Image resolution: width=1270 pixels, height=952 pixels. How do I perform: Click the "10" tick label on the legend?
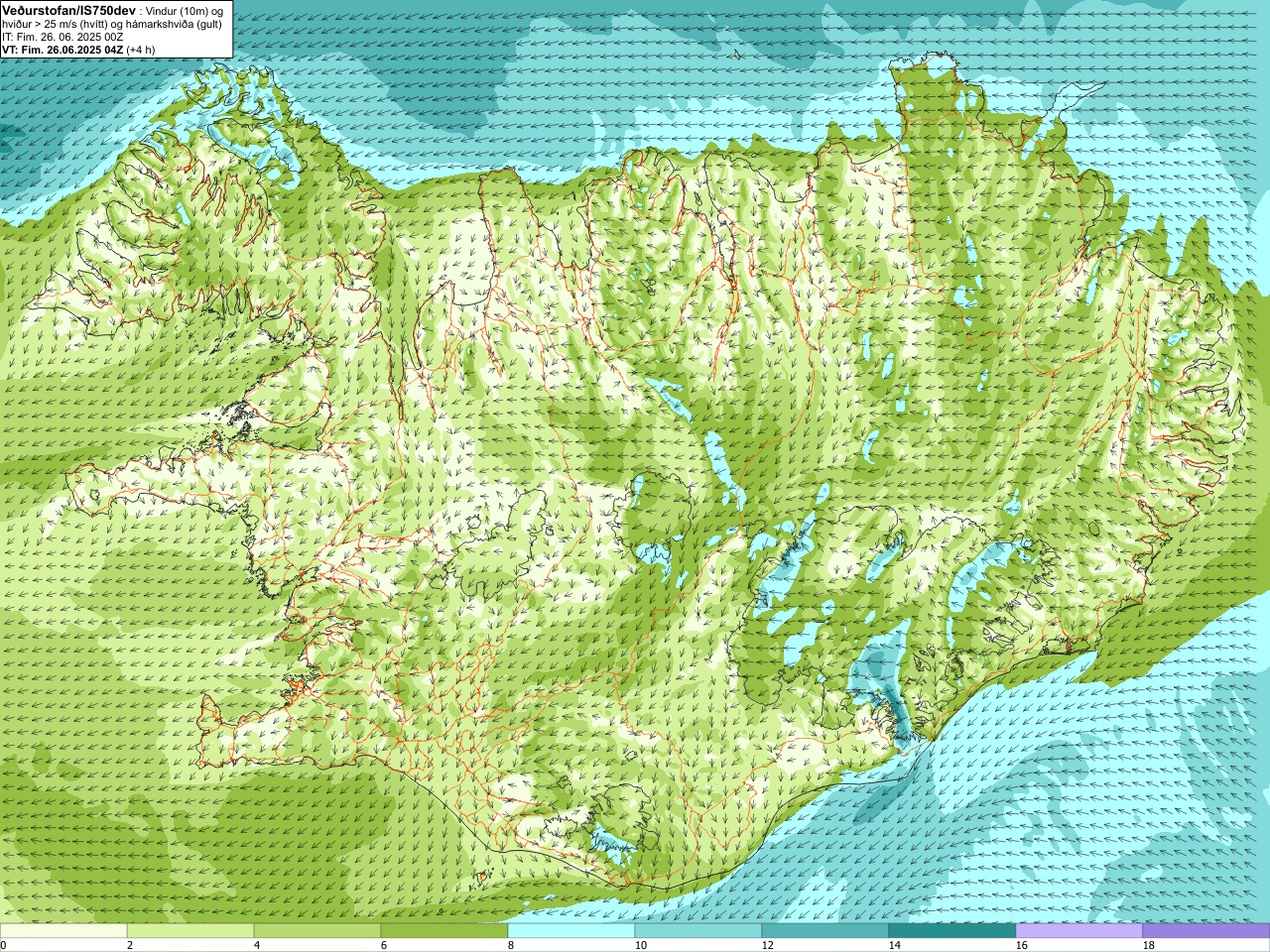[640, 945]
